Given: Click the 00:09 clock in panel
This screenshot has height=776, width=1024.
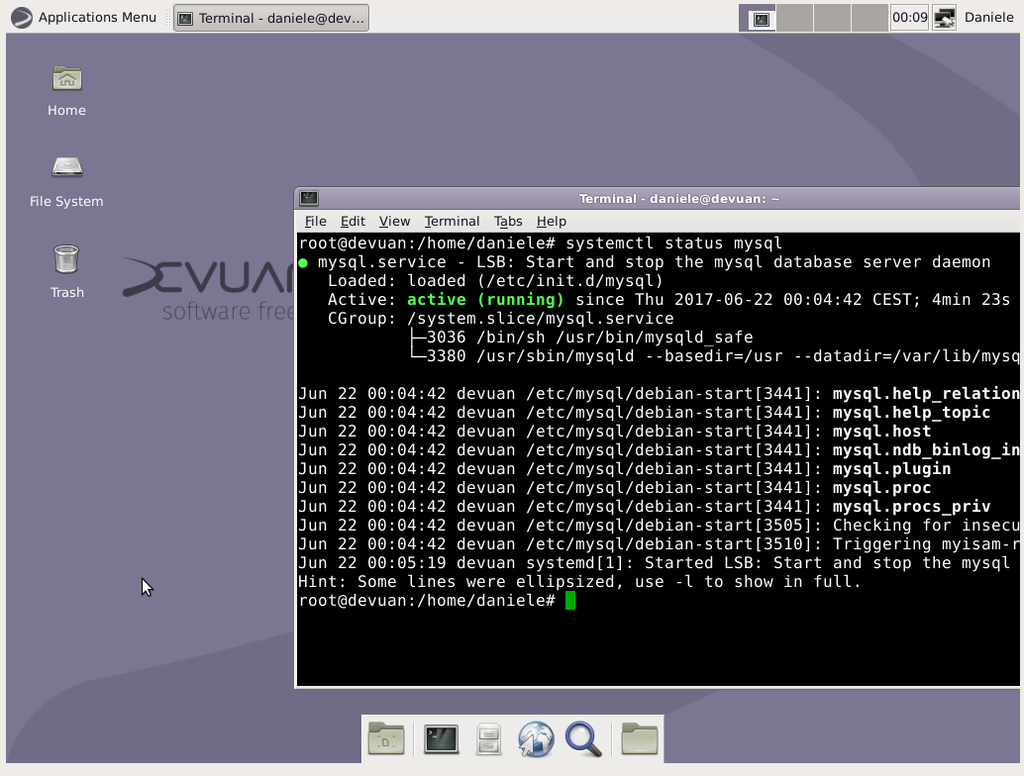Looking at the screenshot, I should [x=909, y=17].
